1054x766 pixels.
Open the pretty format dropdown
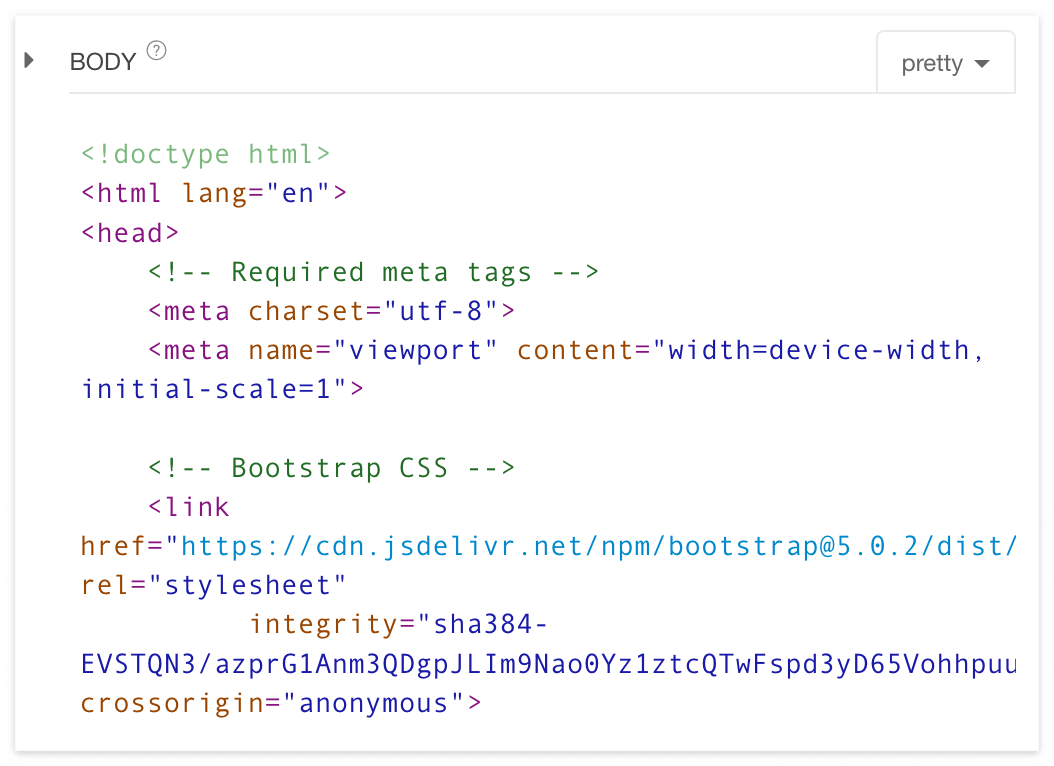coord(945,62)
